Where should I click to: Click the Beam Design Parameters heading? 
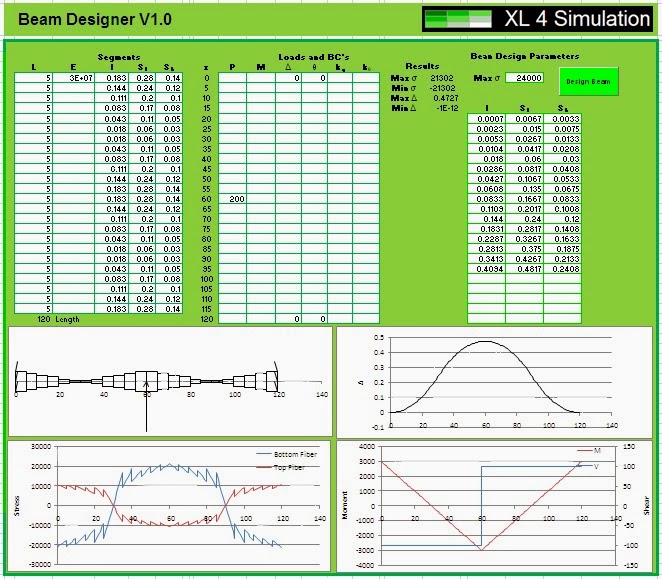(x=525, y=56)
